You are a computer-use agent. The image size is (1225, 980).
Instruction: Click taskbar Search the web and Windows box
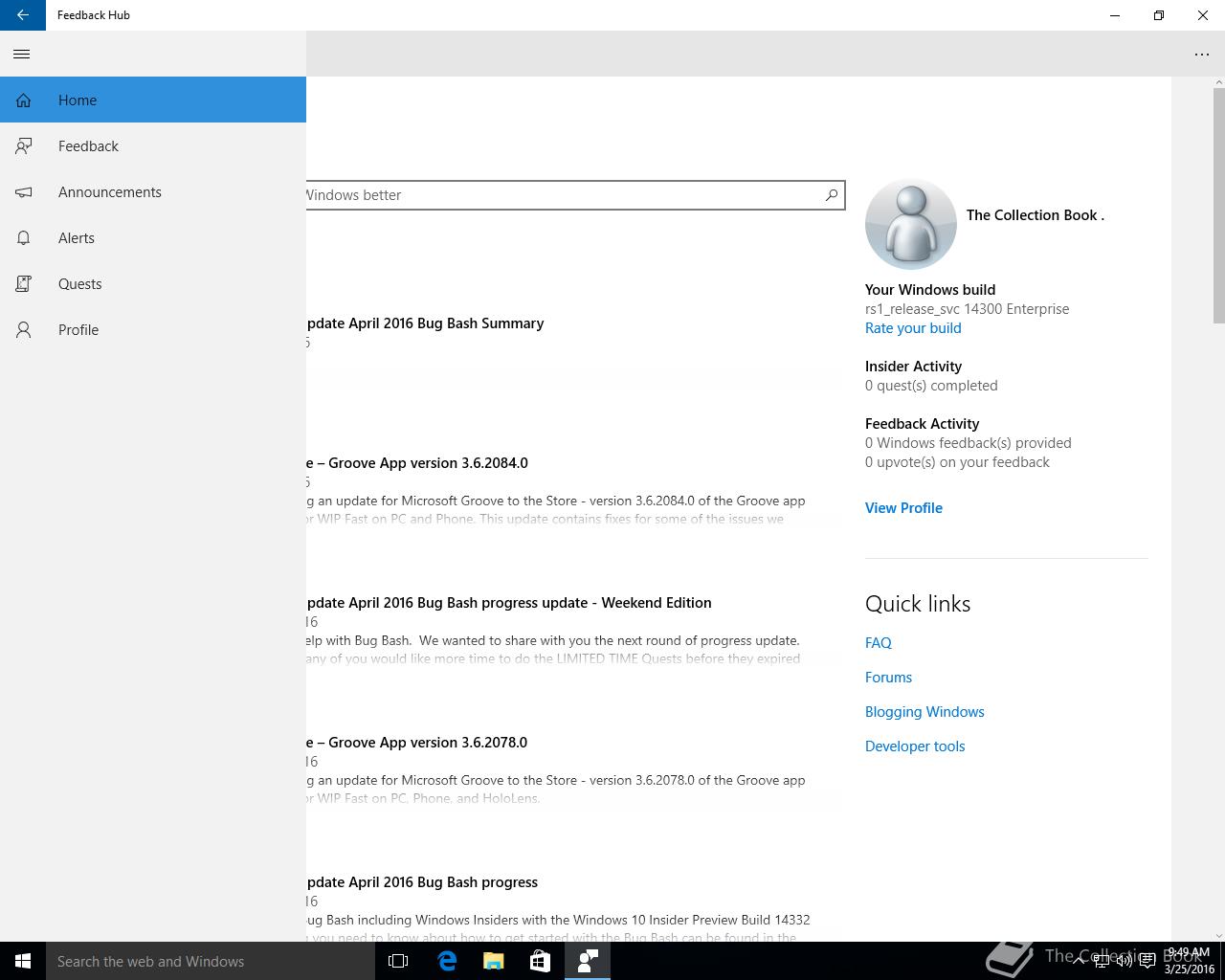pos(211,961)
